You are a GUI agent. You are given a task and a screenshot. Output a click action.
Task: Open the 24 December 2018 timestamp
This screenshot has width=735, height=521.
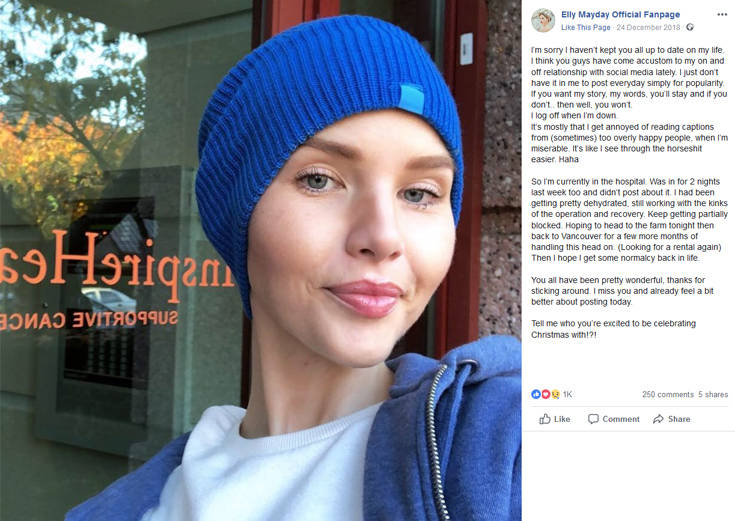point(648,28)
